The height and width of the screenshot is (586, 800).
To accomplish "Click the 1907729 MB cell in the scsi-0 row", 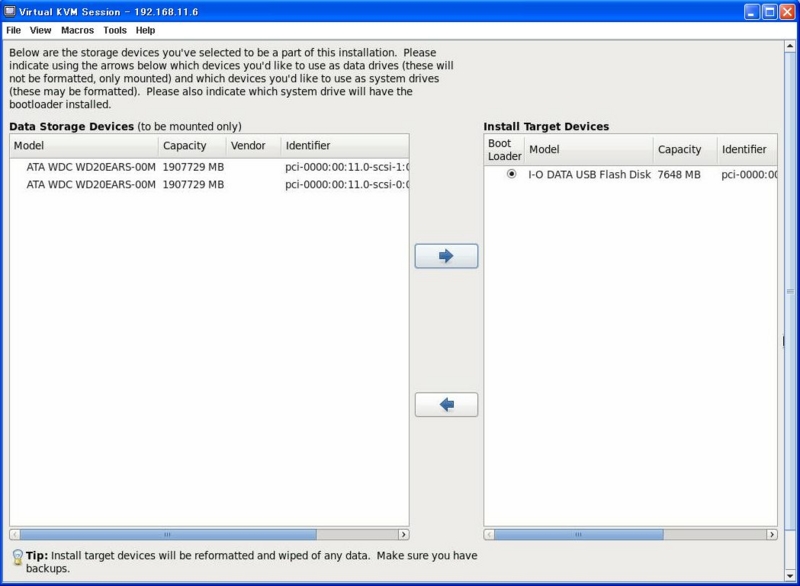I will click(x=193, y=184).
